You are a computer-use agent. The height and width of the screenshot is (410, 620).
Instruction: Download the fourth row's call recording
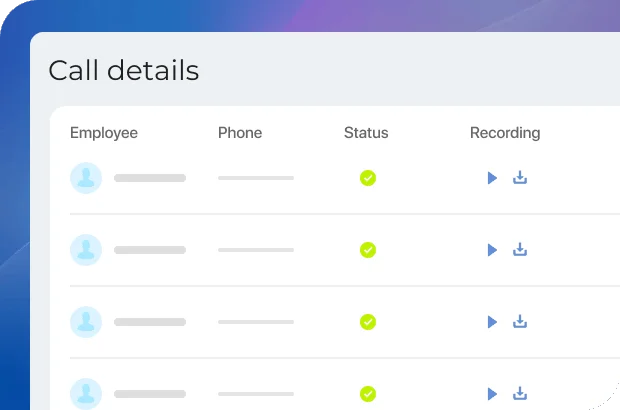(x=520, y=393)
